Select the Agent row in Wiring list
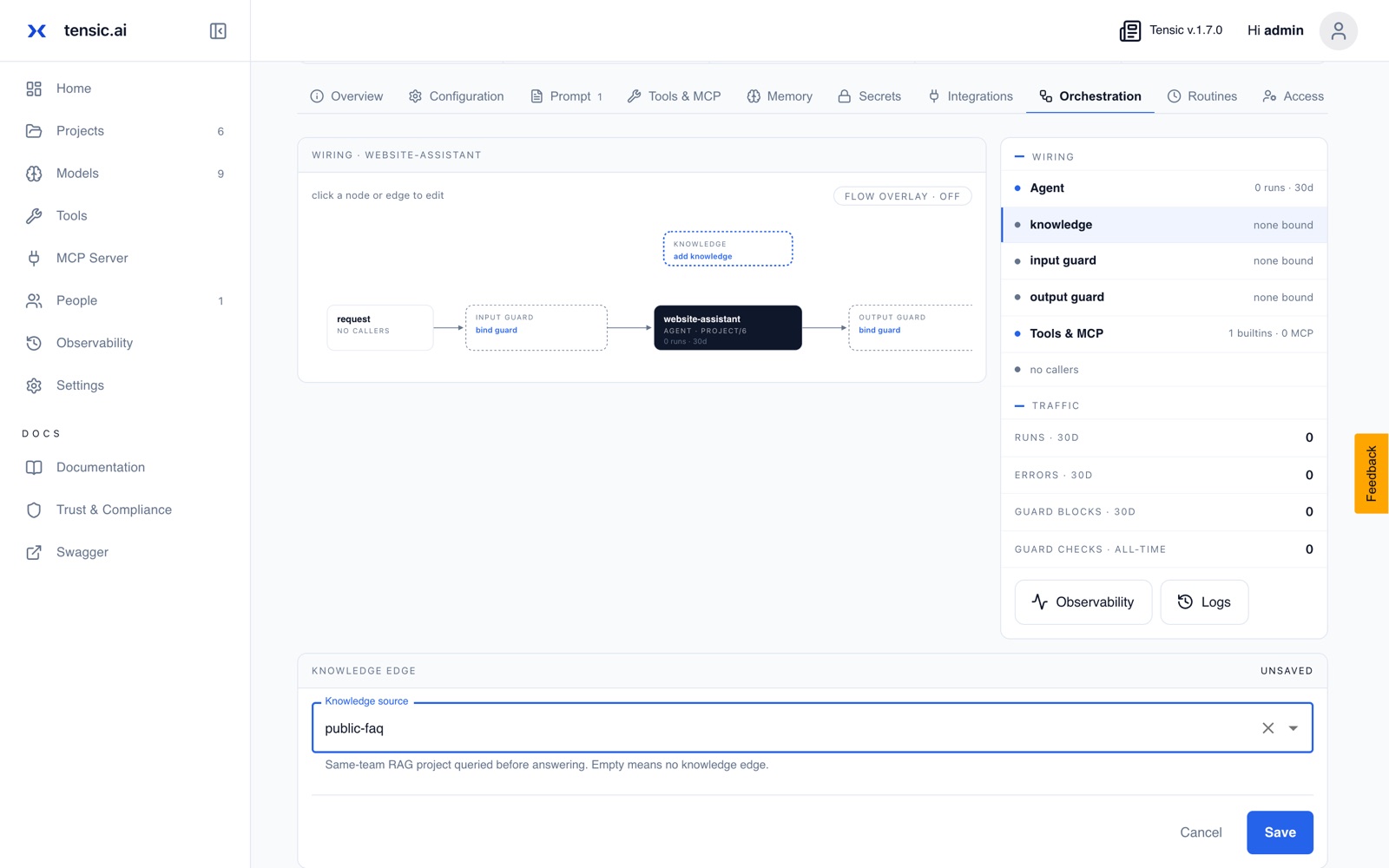 (1164, 188)
